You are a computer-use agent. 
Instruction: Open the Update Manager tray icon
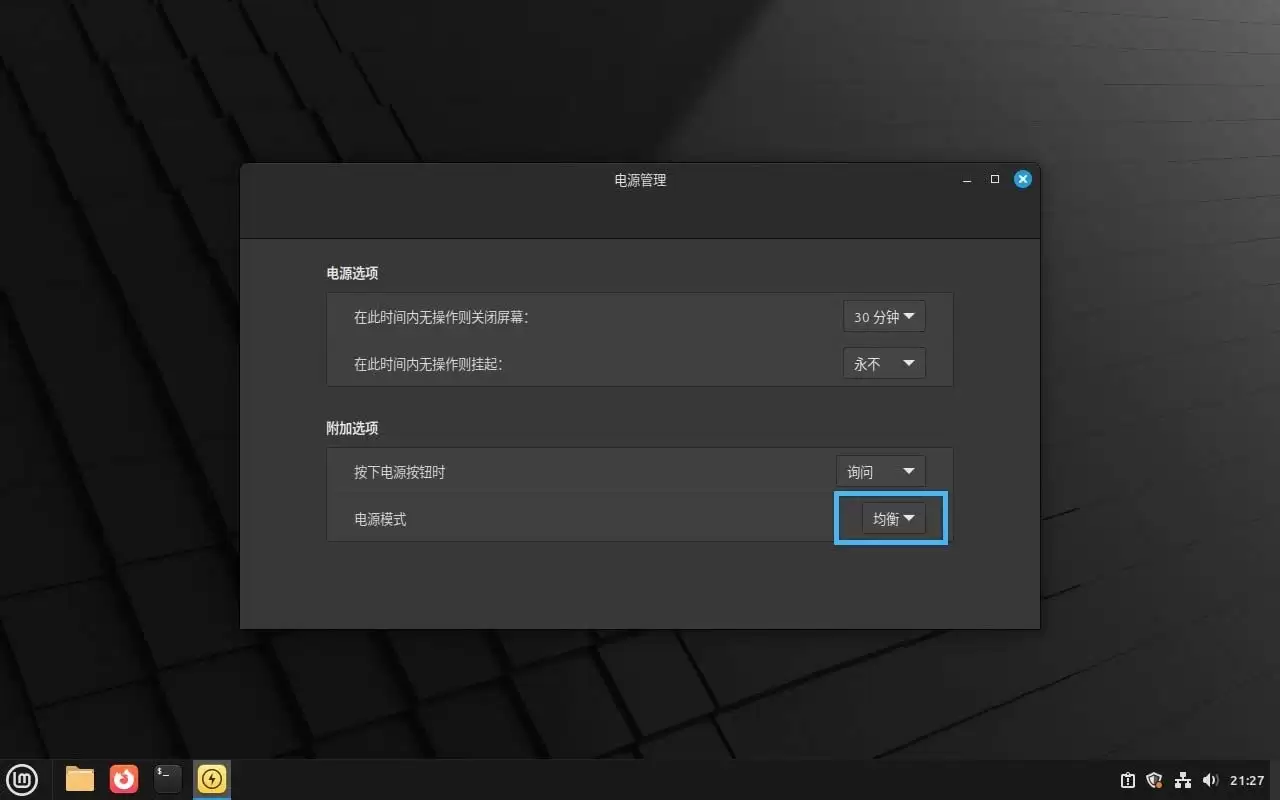click(x=1127, y=779)
